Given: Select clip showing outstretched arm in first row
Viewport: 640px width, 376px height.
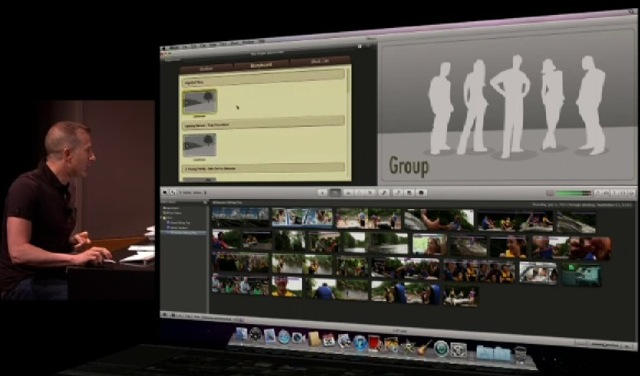Looking at the screenshot, I should (439, 220).
